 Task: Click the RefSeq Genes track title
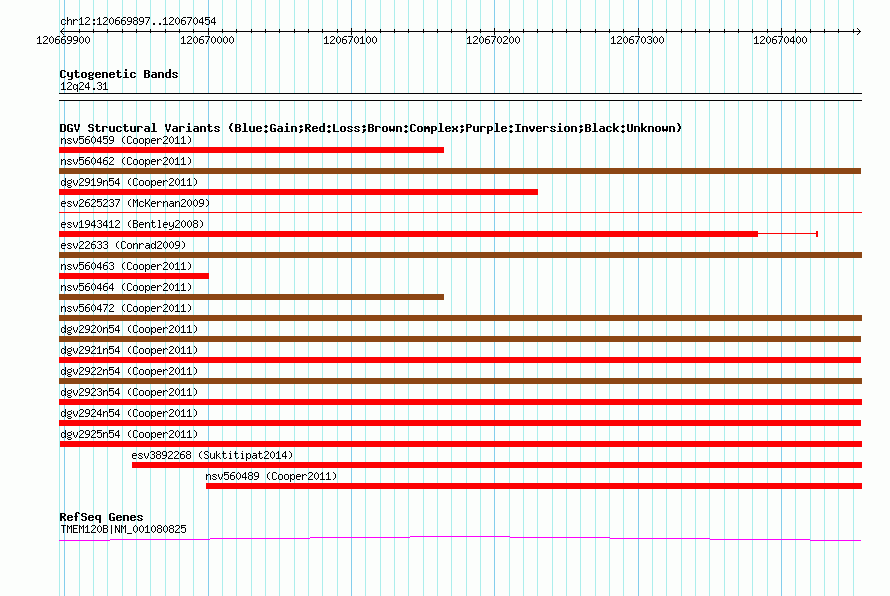coord(101,517)
